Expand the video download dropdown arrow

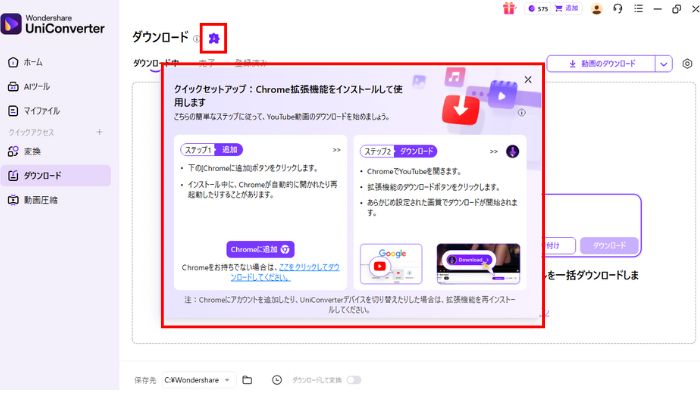664,64
